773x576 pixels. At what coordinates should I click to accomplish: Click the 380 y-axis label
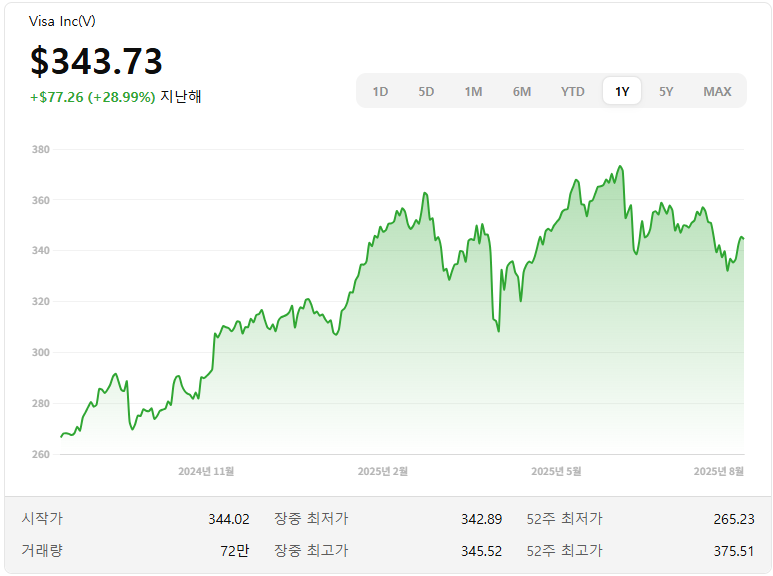coord(41,149)
